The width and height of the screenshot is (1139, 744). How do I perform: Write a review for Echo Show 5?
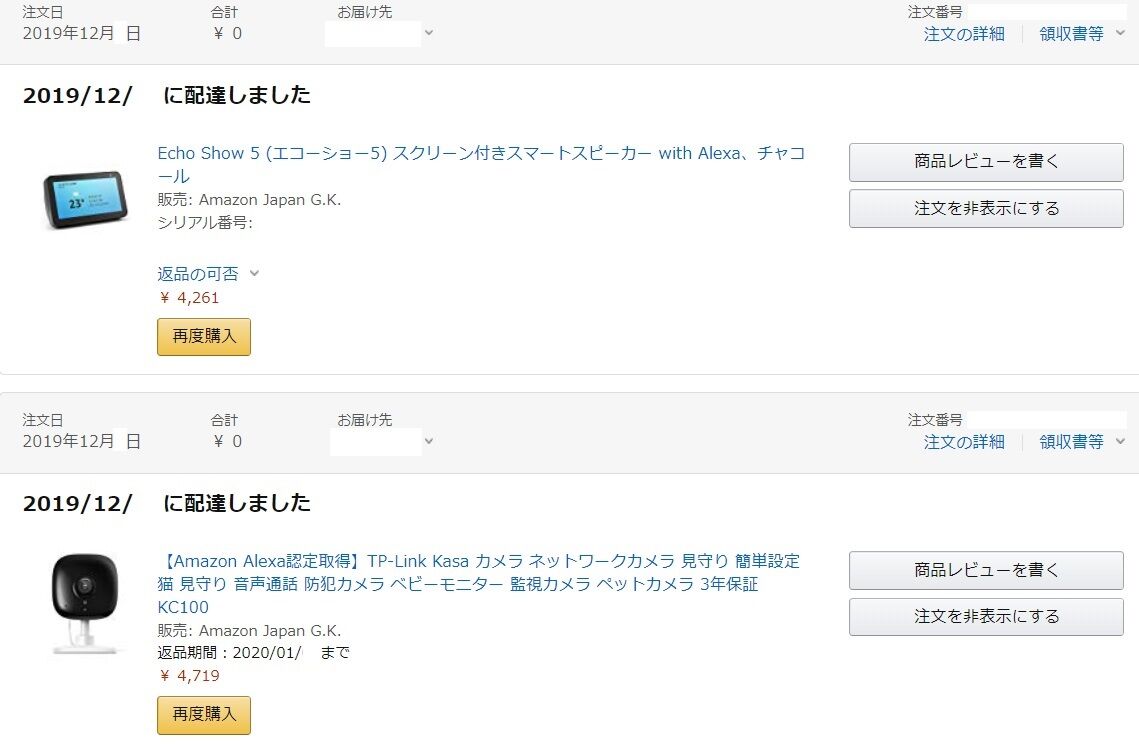(x=986, y=162)
